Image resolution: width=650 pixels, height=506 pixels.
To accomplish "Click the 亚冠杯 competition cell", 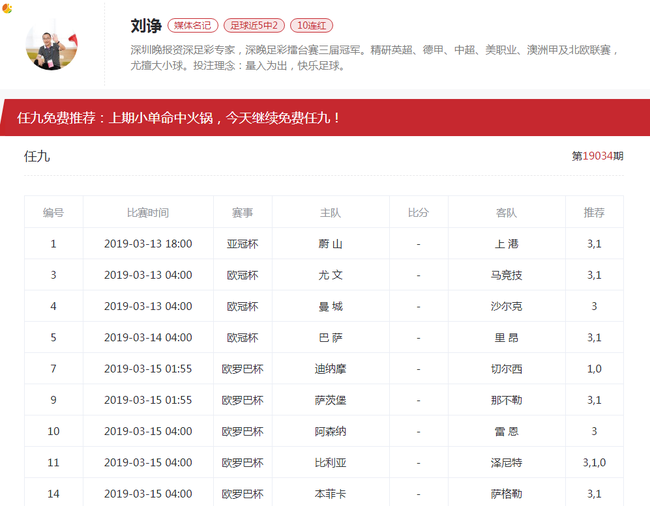I will tap(243, 244).
